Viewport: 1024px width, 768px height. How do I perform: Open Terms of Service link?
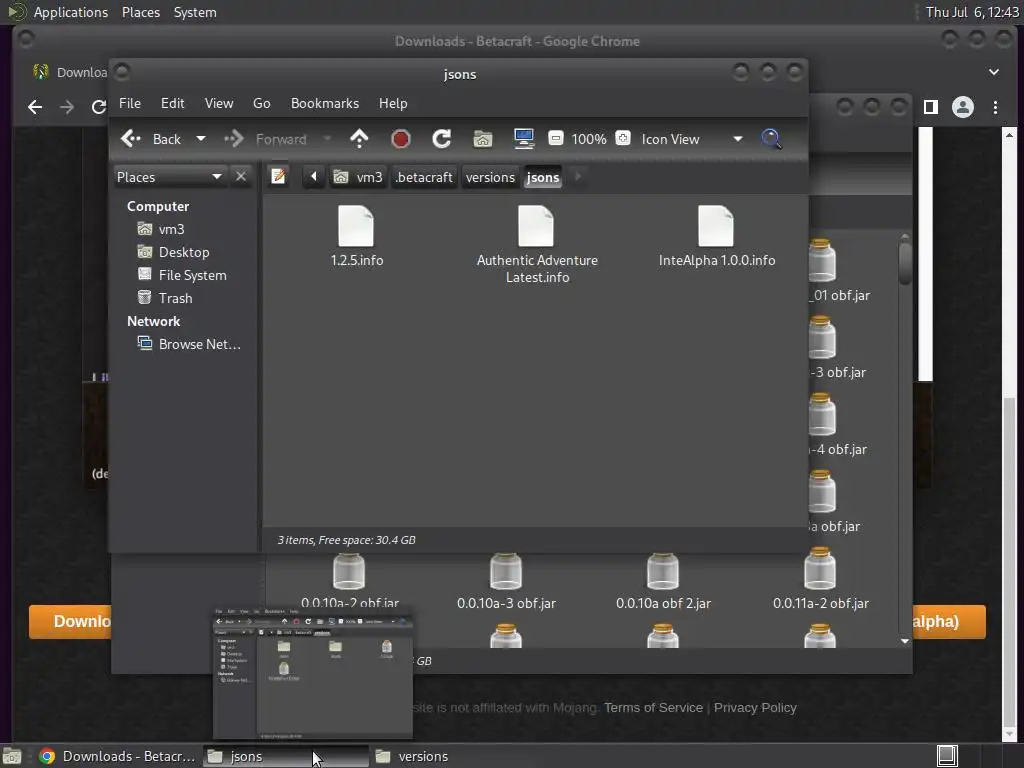pos(653,708)
